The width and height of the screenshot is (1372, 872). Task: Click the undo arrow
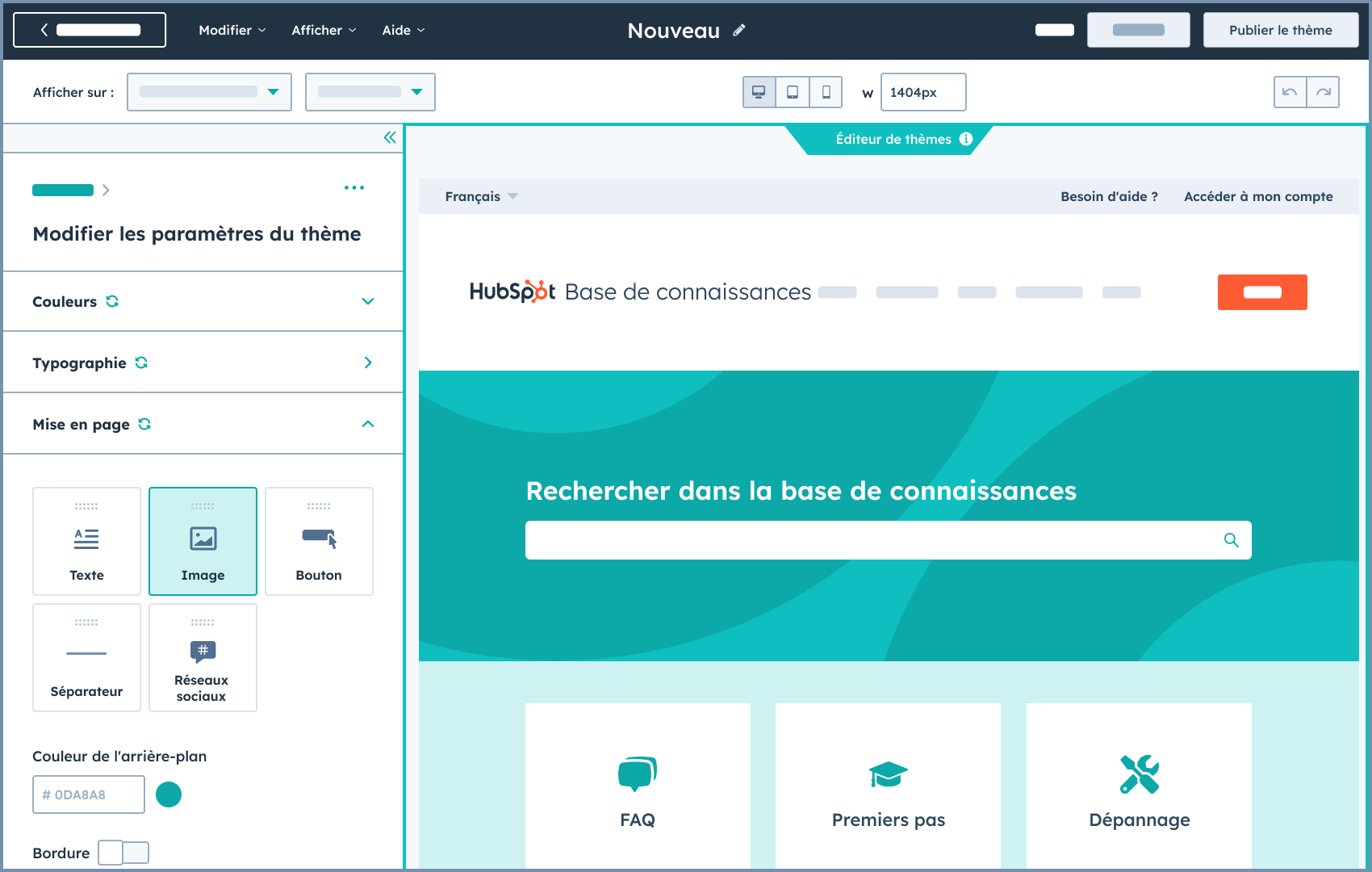(1290, 92)
